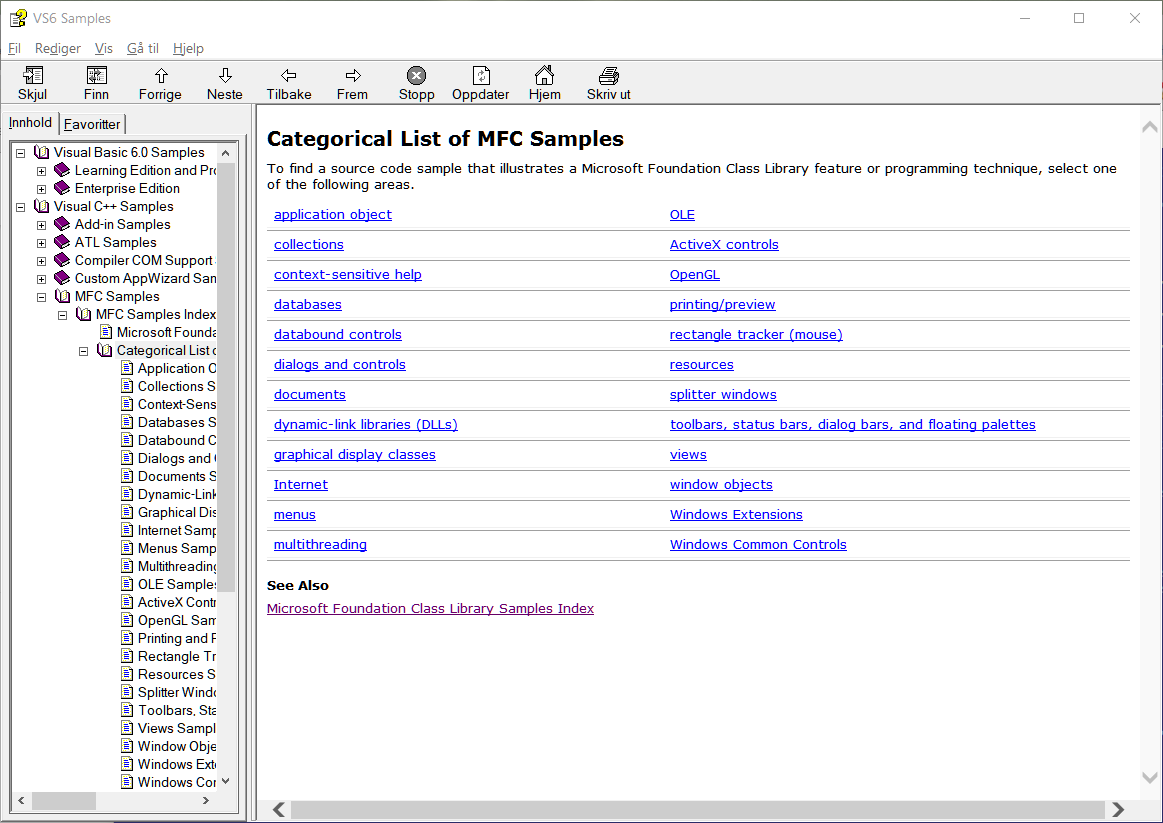
Task: Follow the splitter windows link
Action: pyautogui.click(x=723, y=394)
